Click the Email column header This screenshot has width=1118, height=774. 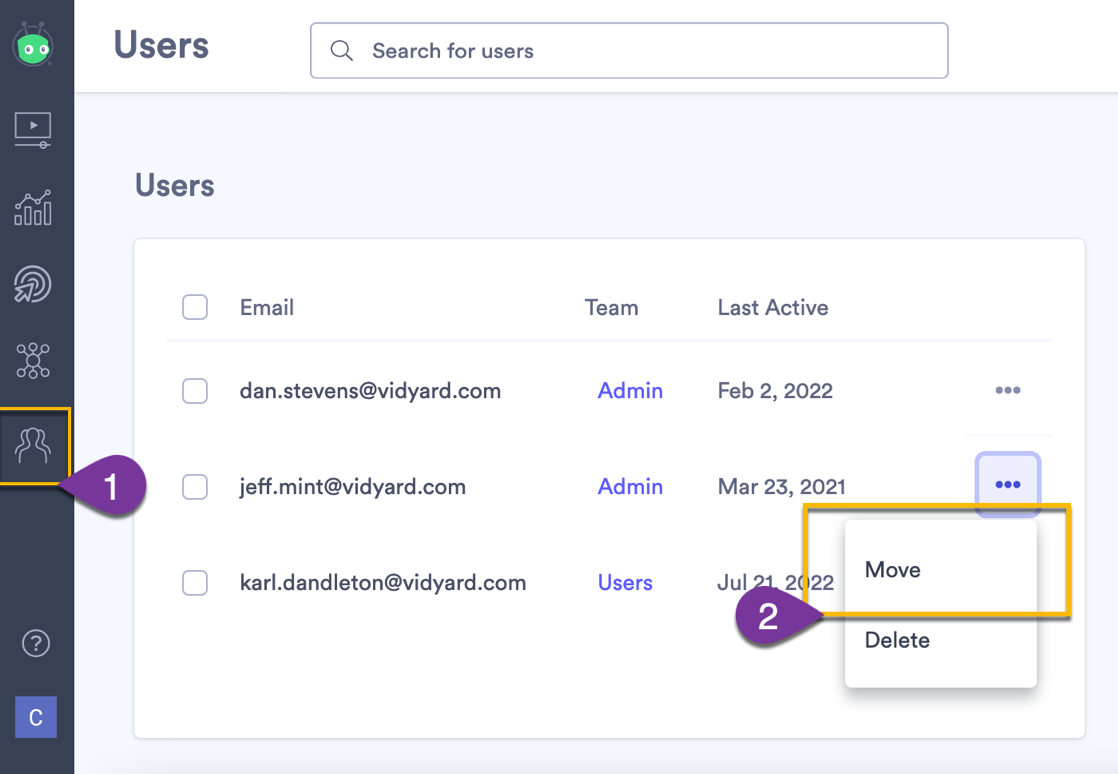click(266, 307)
